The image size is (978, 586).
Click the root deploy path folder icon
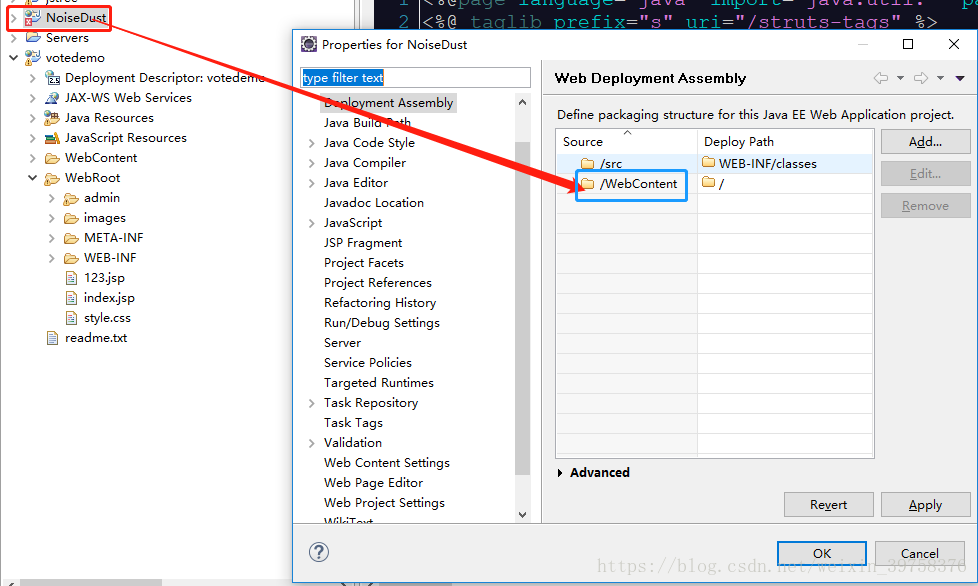[x=709, y=183]
